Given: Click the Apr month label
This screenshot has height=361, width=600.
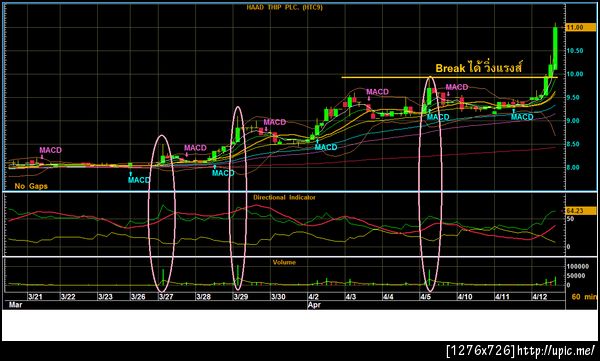Looking at the screenshot, I should tap(314, 305).
